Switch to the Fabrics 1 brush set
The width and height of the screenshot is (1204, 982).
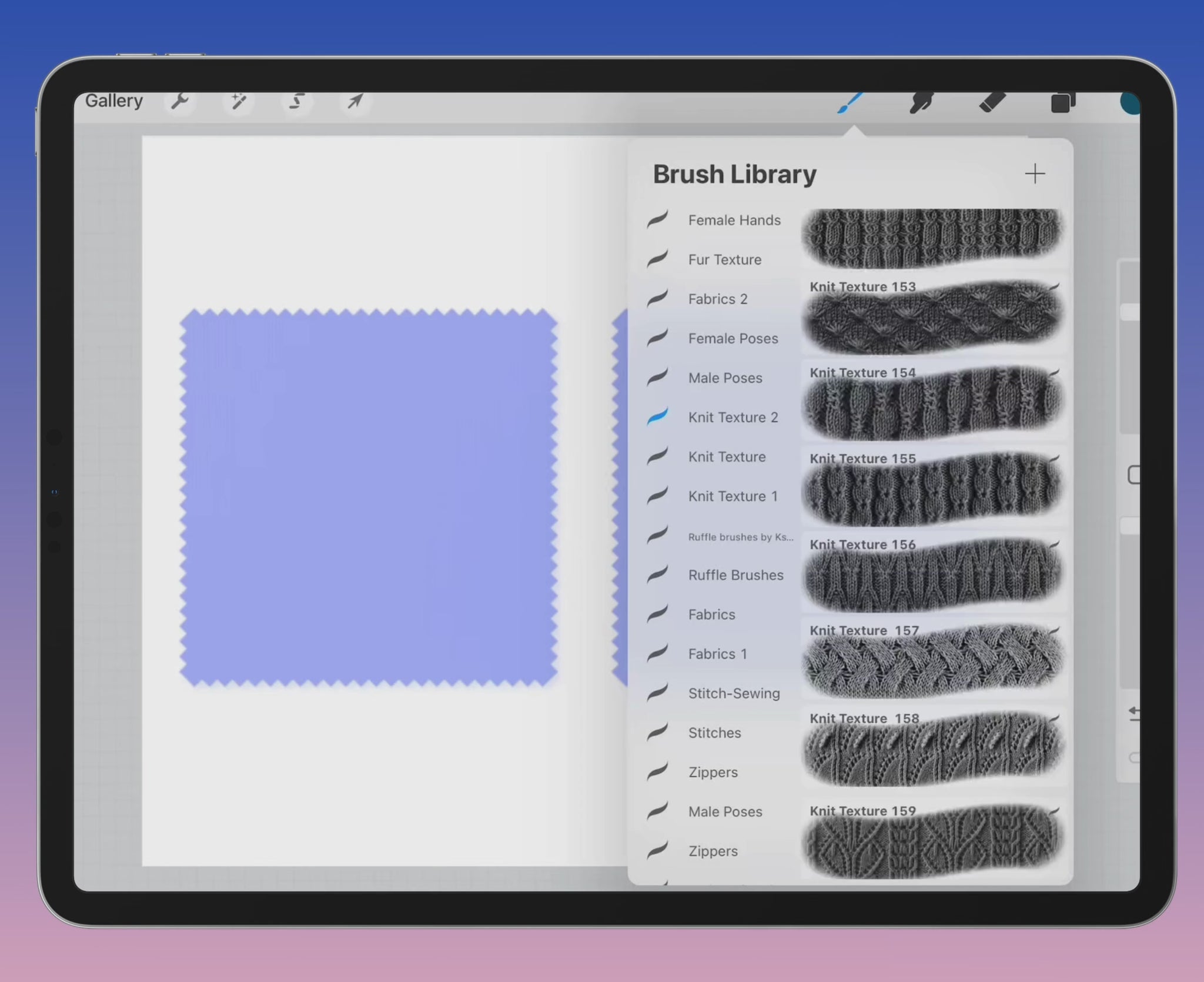point(717,654)
